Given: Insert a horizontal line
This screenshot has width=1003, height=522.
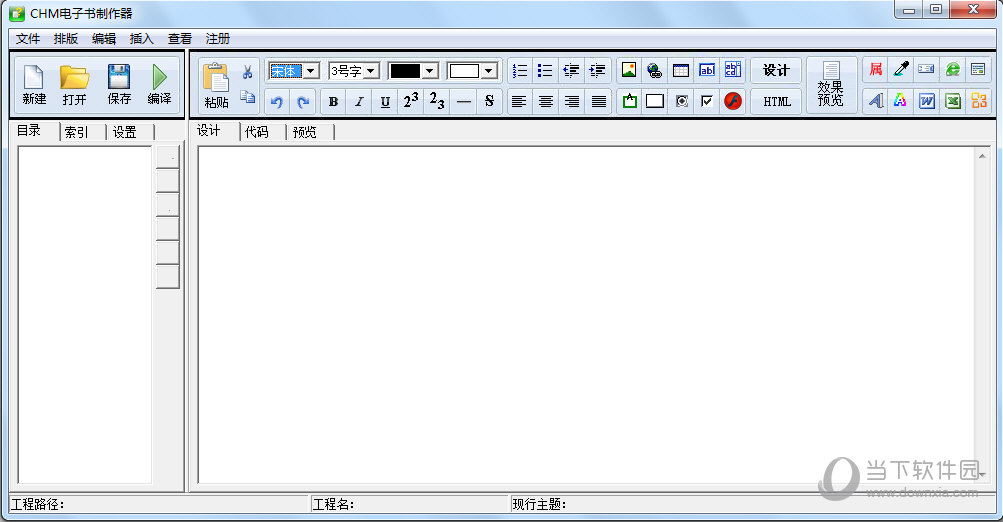Looking at the screenshot, I should pos(464,101).
